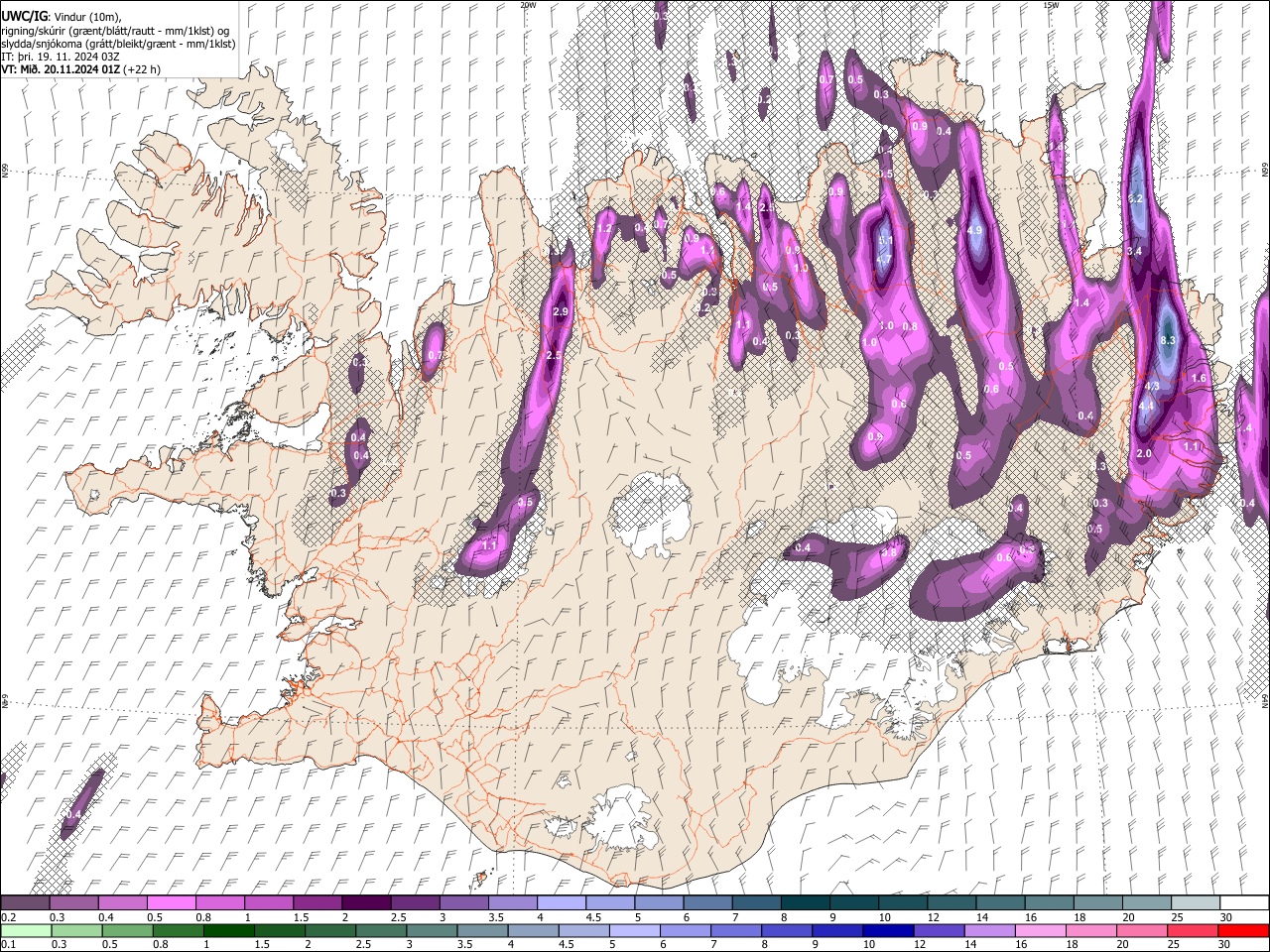The width and height of the screenshot is (1270, 952).
Task: Pick bottom legend swatch between 2.5 and 3
Action: point(380,930)
